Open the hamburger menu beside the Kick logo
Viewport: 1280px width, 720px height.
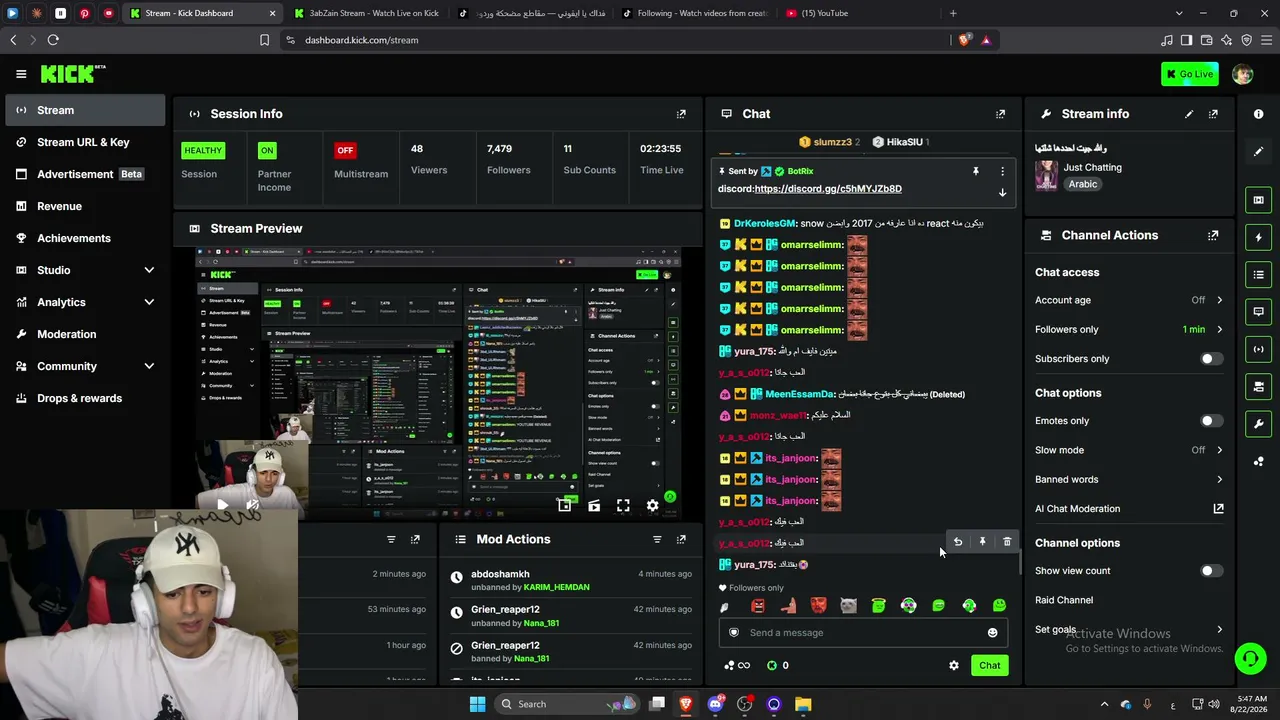(21, 74)
